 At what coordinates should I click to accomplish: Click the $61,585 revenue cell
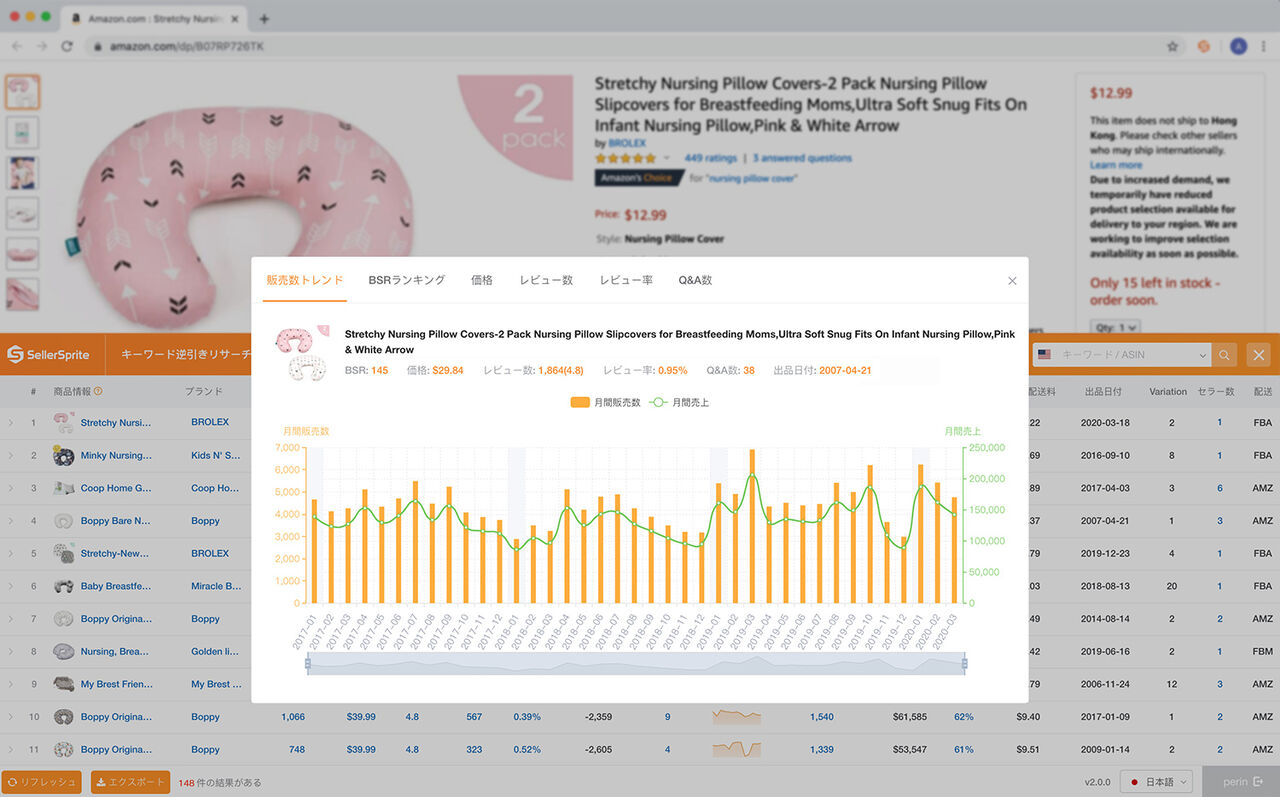[x=910, y=717]
